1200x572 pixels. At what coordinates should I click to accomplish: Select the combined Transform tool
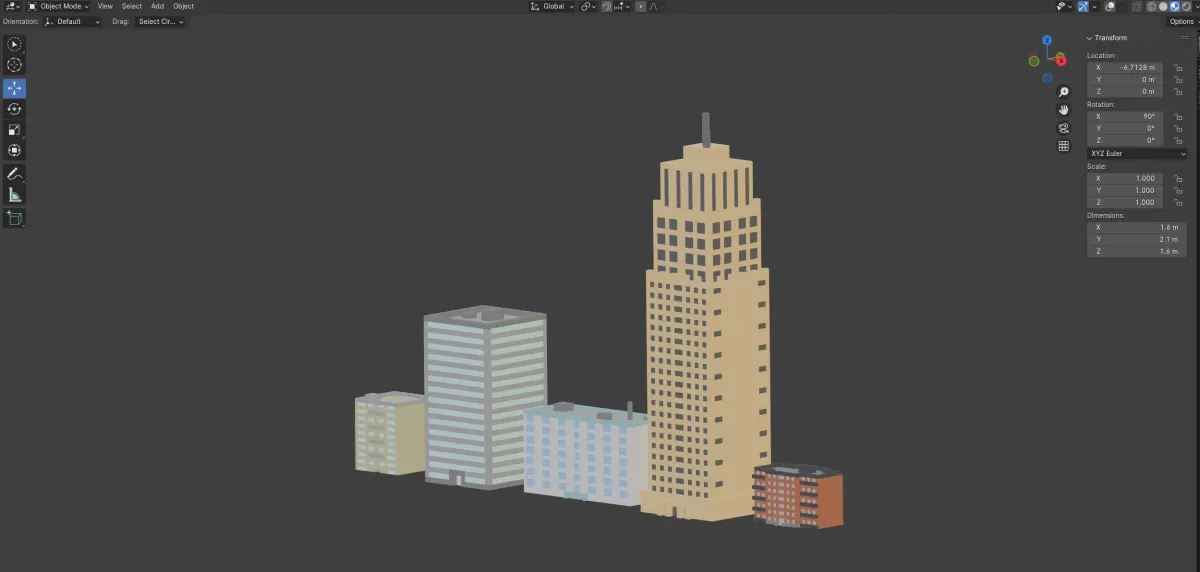tap(14, 151)
